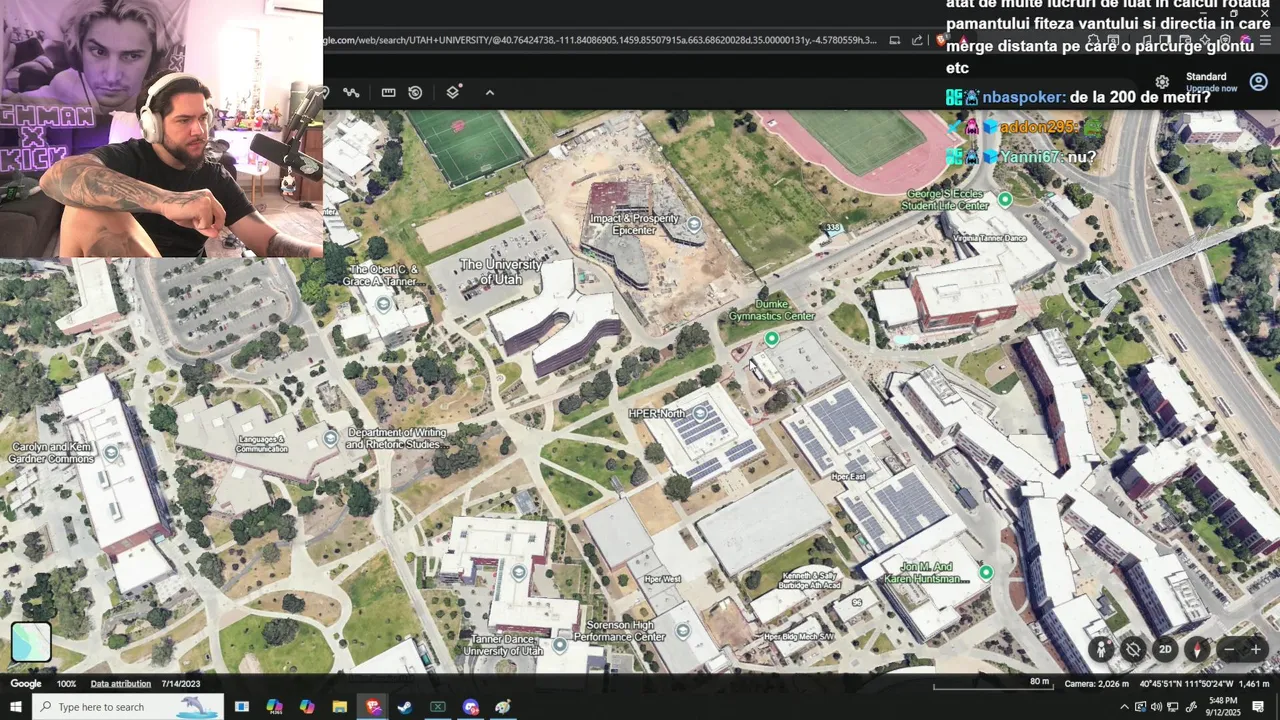Toggle the orbit rotation lock button
Screen dimensions: 1280x720
click(x=1133, y=649)
